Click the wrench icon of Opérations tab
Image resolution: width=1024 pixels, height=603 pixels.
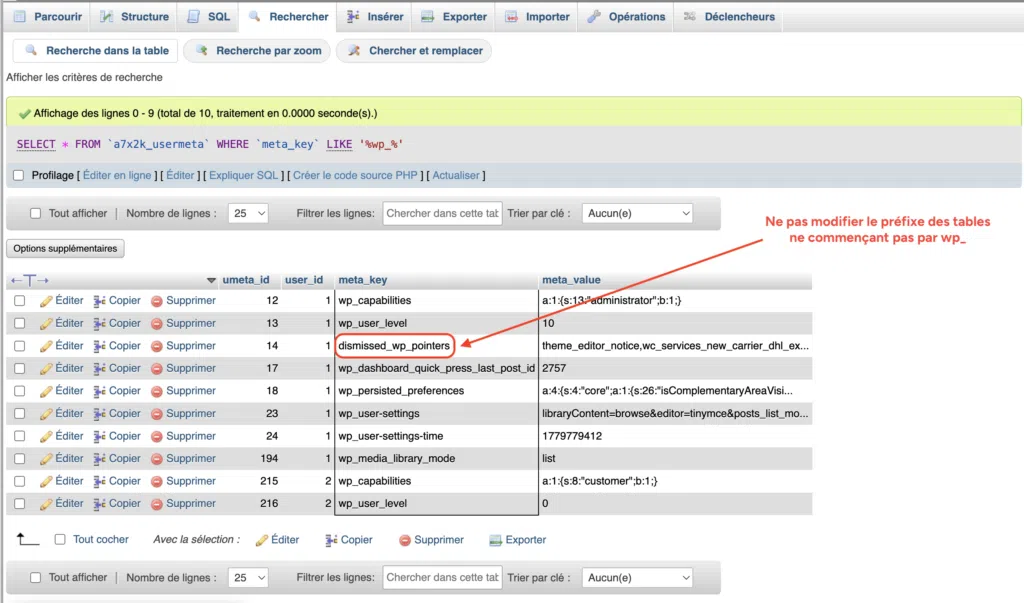click(594, 16)
